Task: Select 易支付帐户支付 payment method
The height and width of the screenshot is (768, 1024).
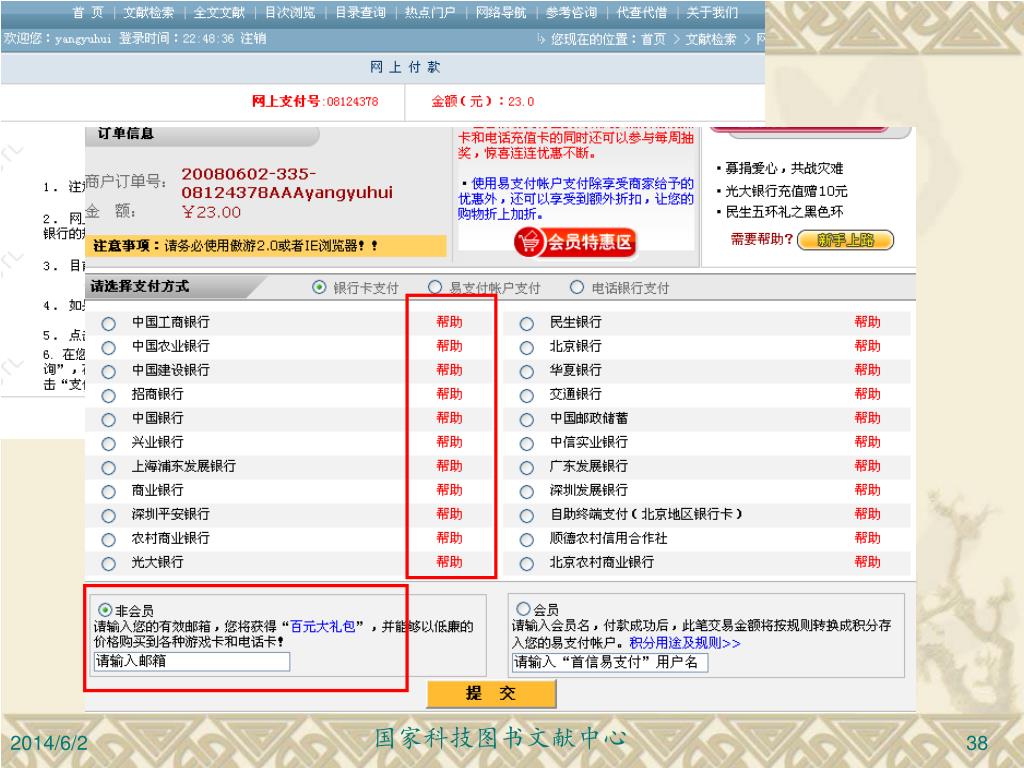Action: (435, 287)
